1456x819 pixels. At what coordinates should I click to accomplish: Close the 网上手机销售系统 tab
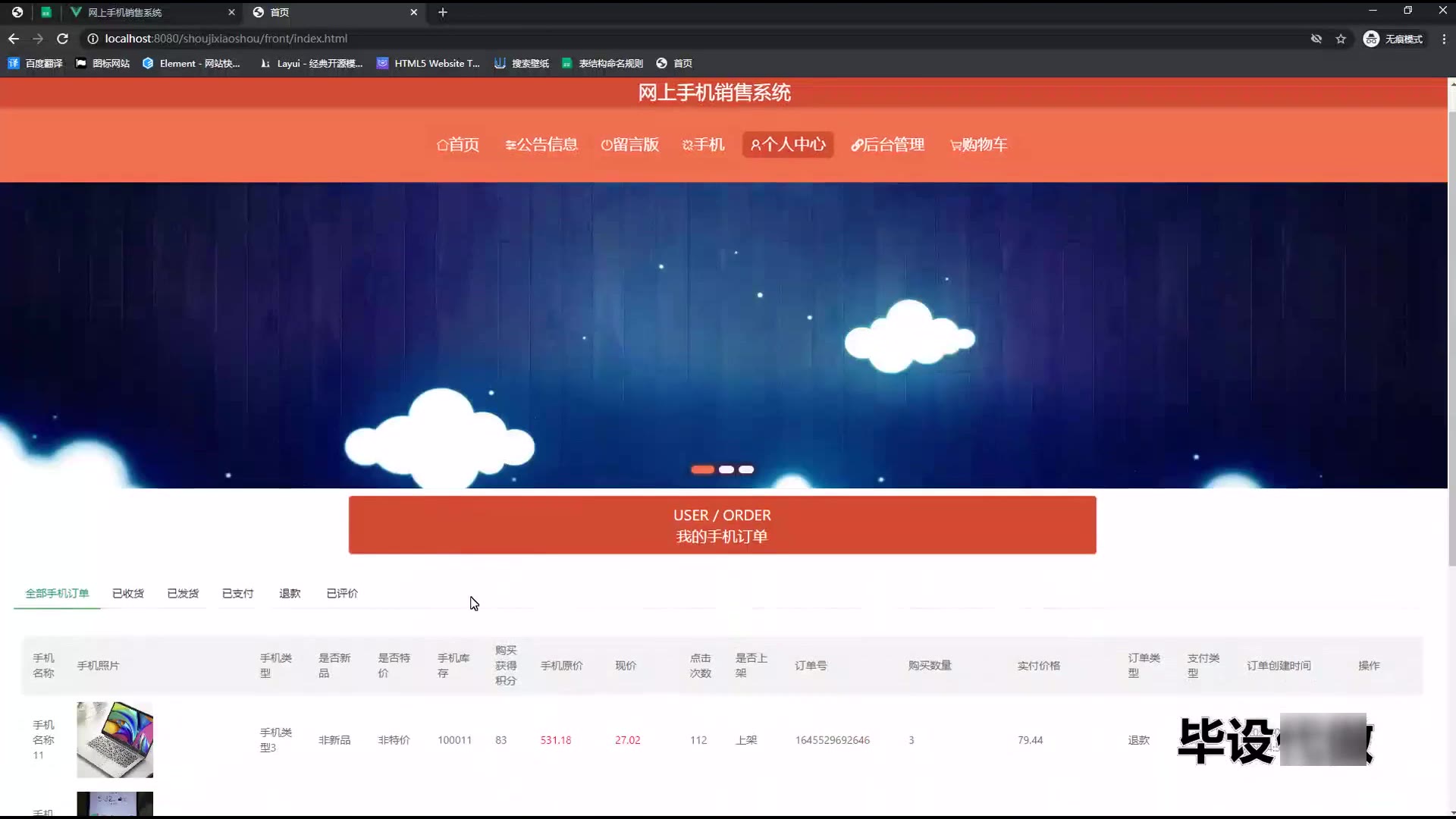[231, 12]
